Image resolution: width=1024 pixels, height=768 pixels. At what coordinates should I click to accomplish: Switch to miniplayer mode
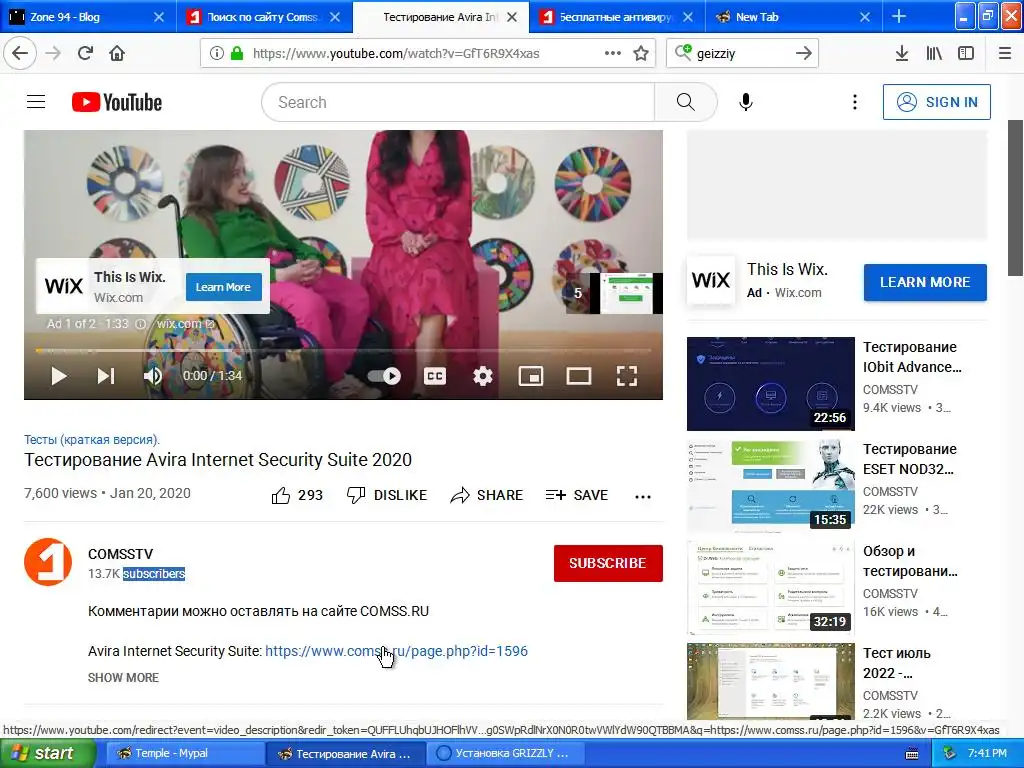[x=531, y=376]
